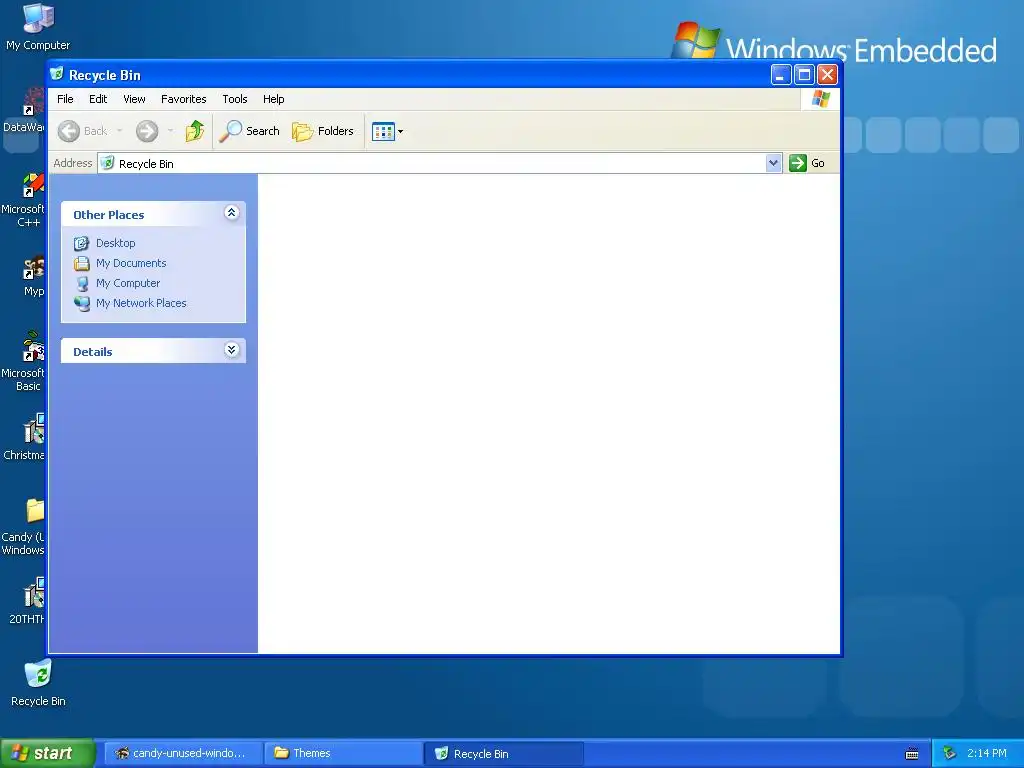Image resolution: width=1024 pixels, height=768 pixels.
Task: Click the Address bar field
Action: coord(440,163)
